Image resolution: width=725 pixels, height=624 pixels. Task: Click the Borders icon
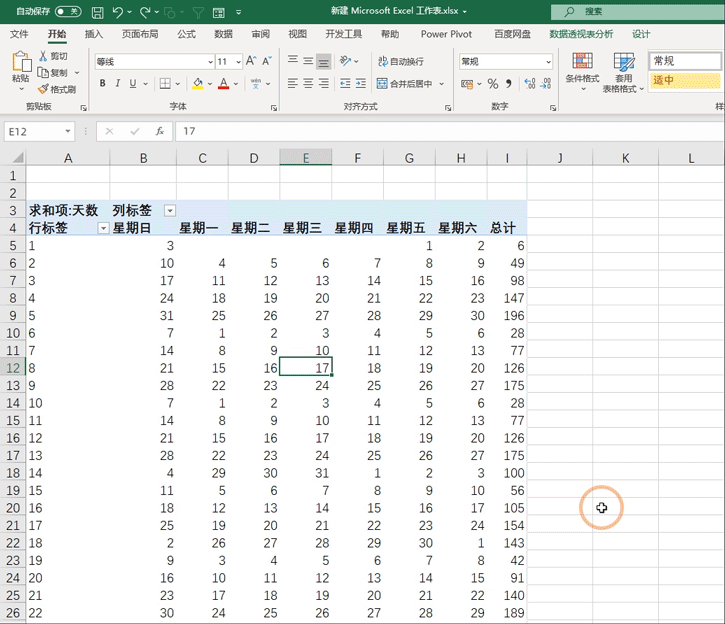[x=165, y=83]
